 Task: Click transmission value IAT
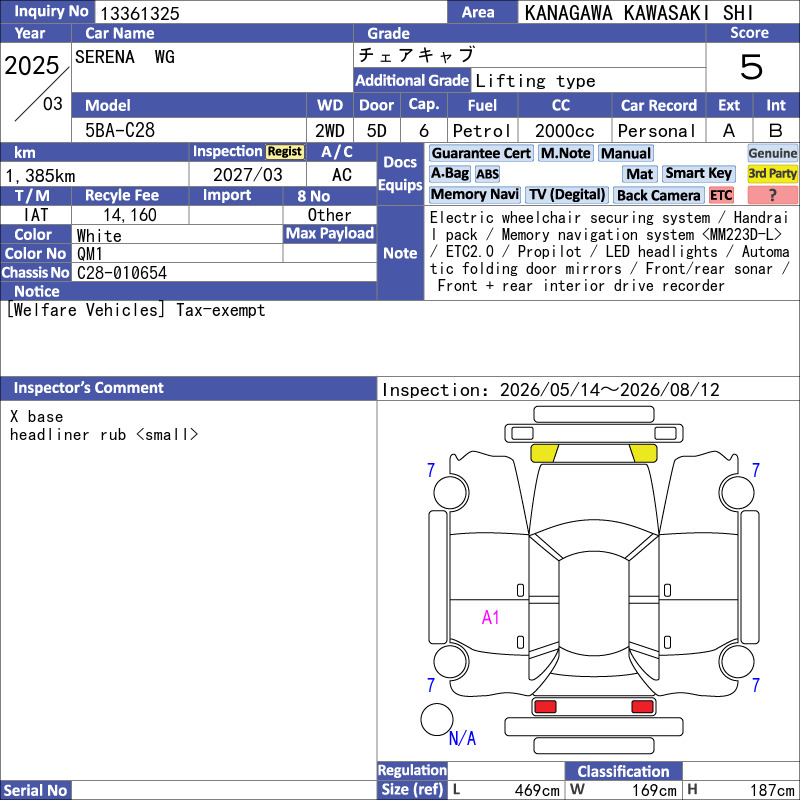tap(36, 215)
